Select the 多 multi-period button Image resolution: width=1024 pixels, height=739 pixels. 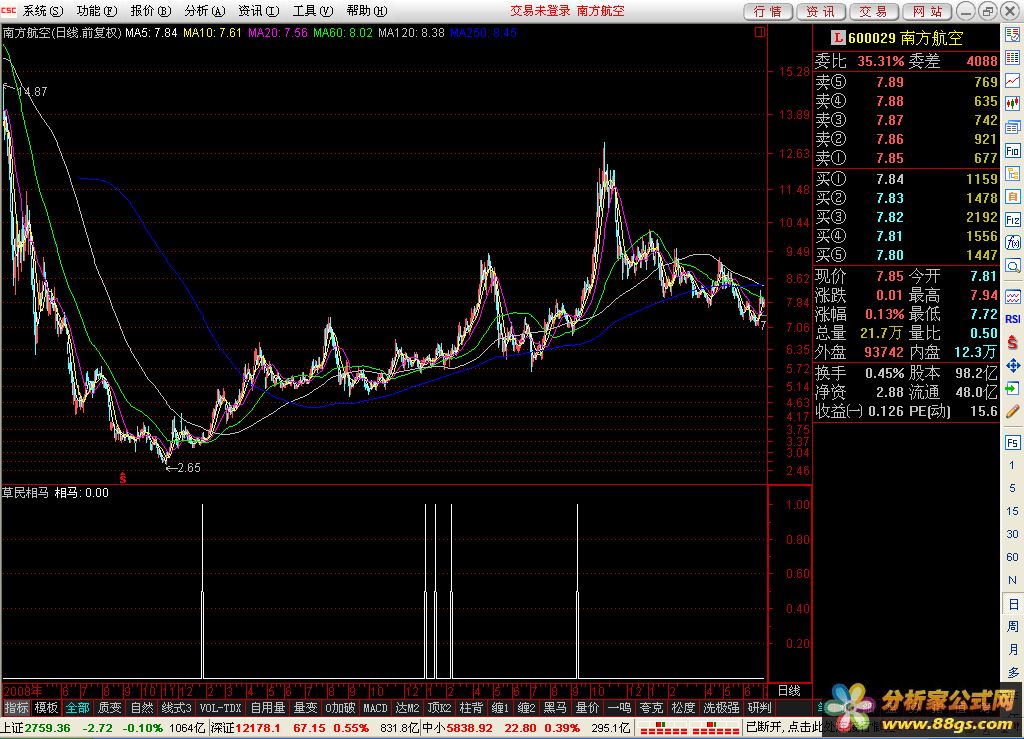click(x=1012, y=672)
